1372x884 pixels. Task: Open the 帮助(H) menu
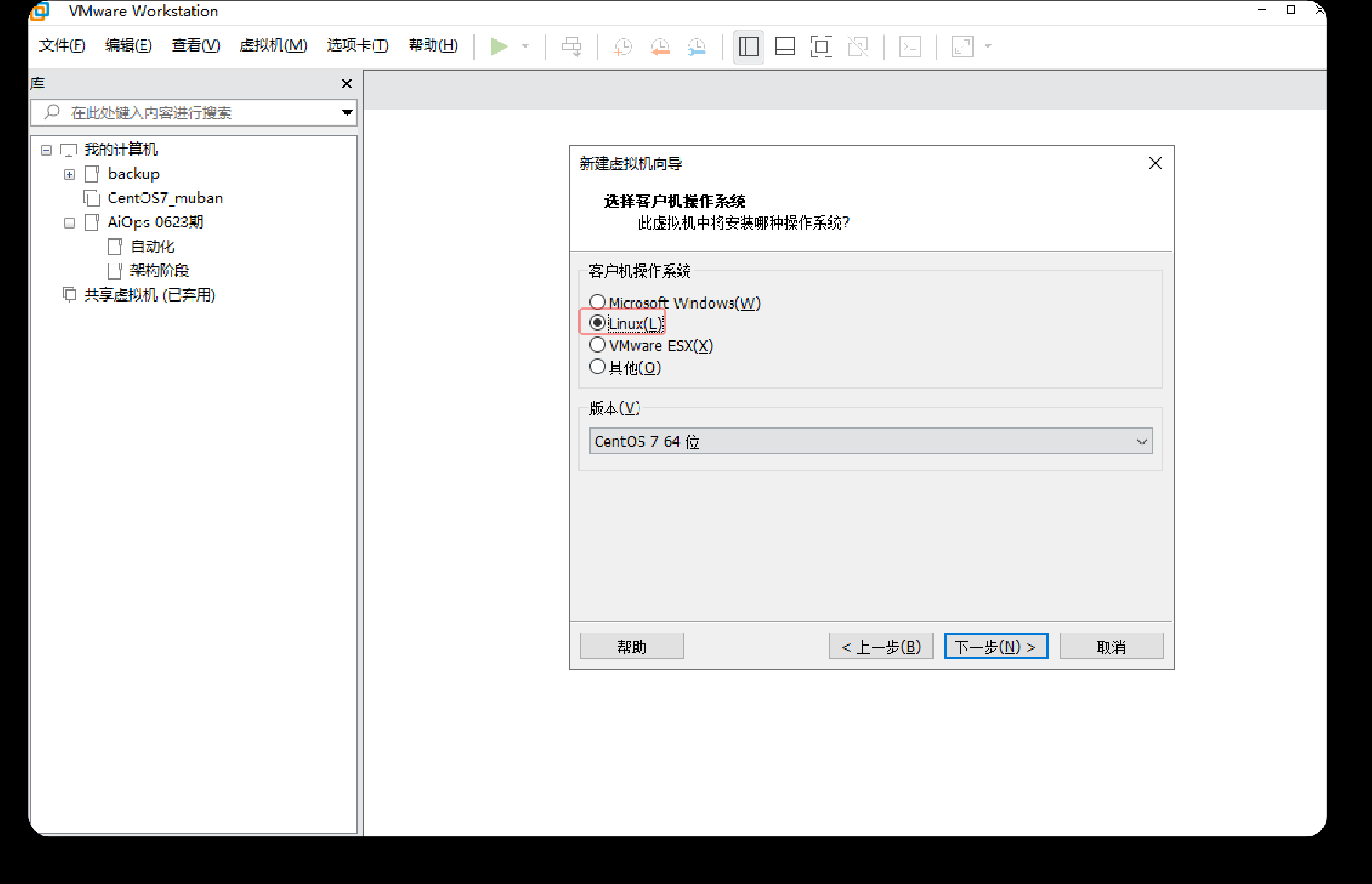tap(433, 45)
